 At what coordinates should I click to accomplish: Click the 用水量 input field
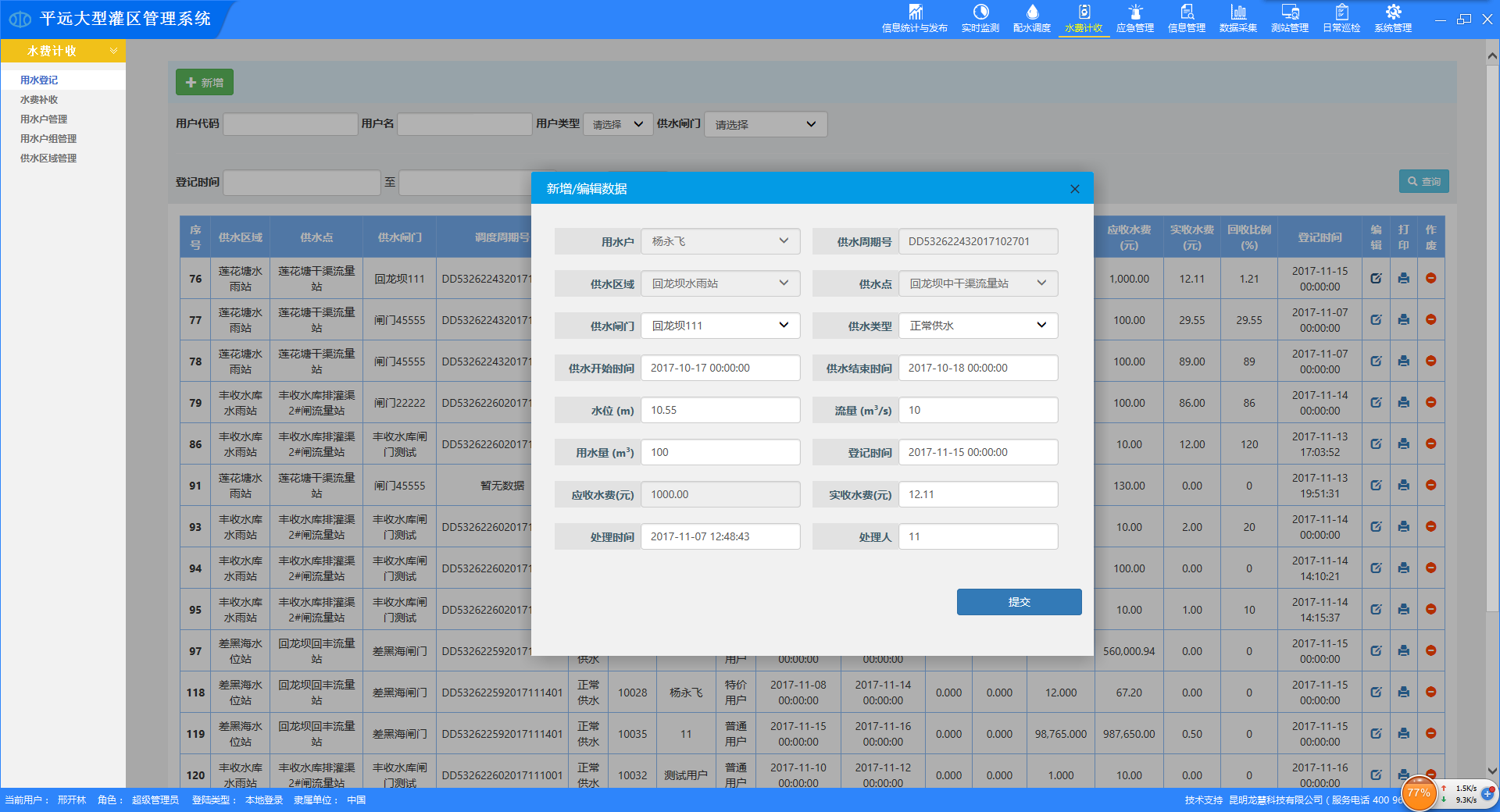[720, 452]
